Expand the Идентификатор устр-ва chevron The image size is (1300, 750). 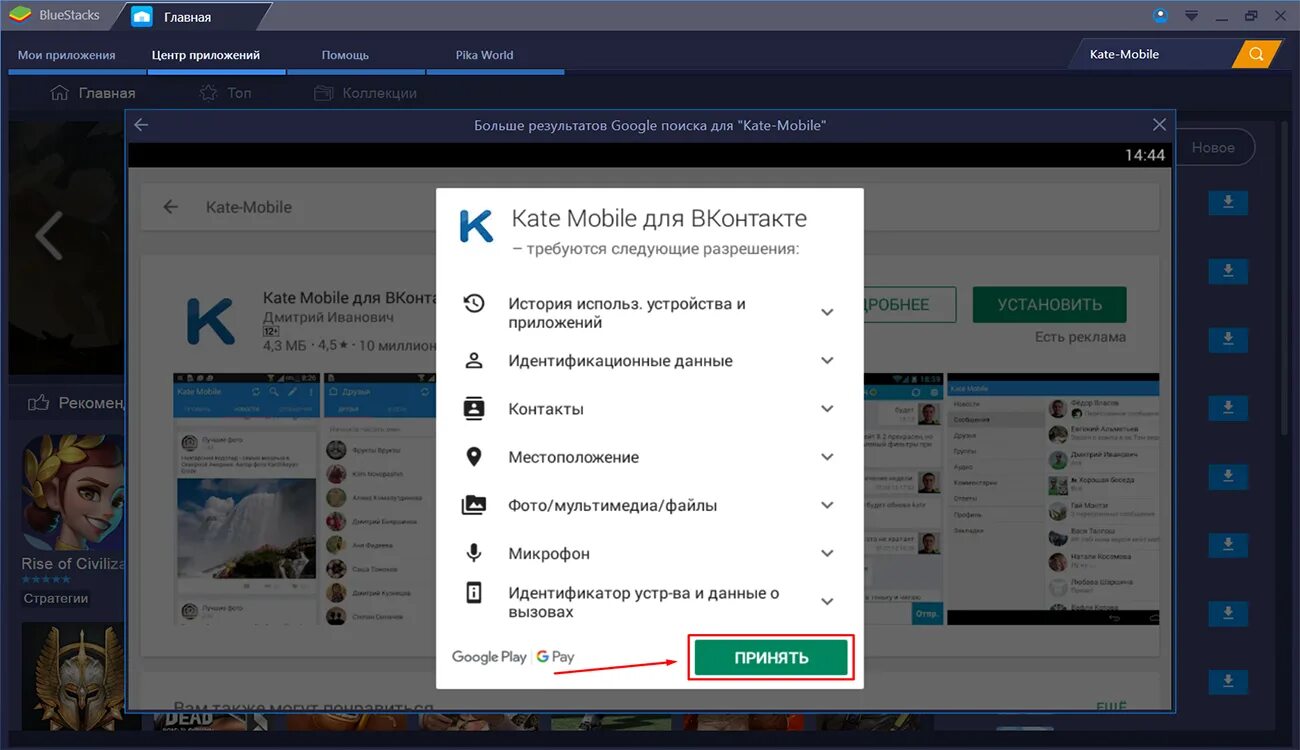pyautogui.click(x=827, y=602)
